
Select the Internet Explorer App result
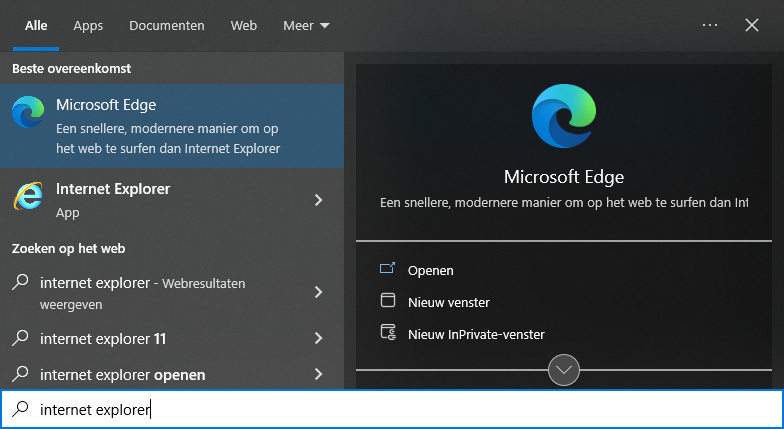[172, 200]
